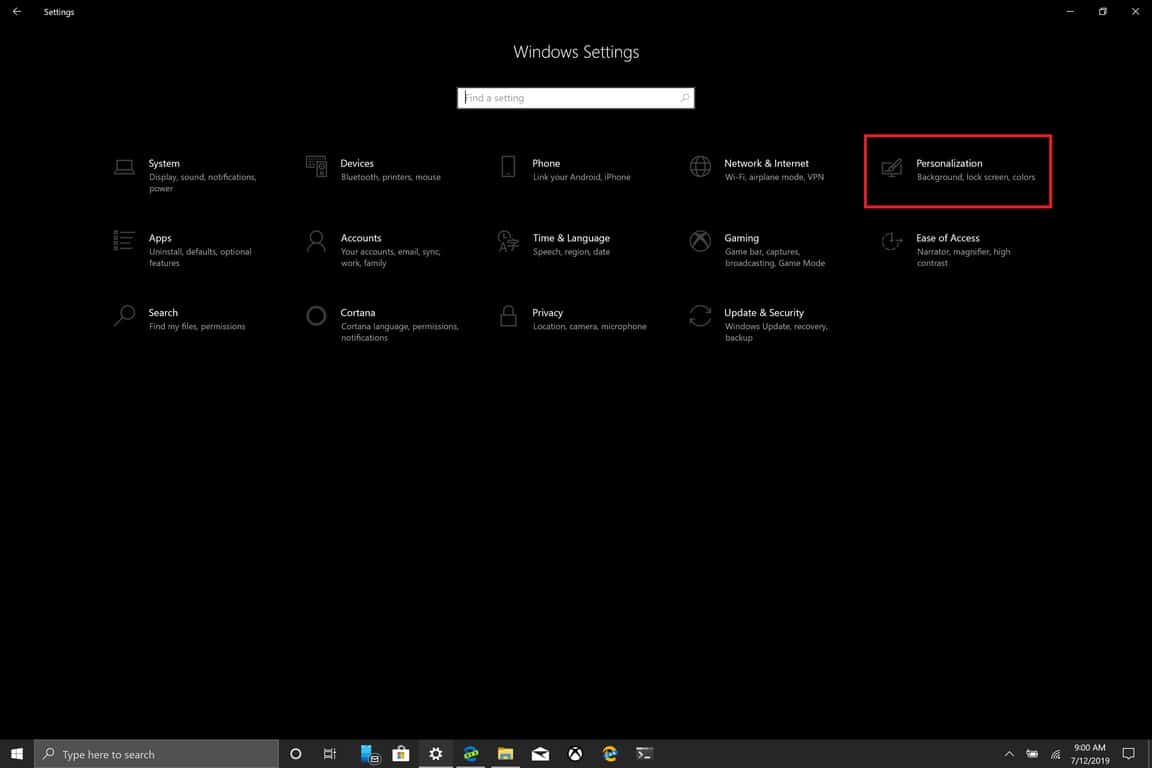Screen dimensions: 1152x768
Task: Open the Gaming settings category
Action: (x=758, y=250)
